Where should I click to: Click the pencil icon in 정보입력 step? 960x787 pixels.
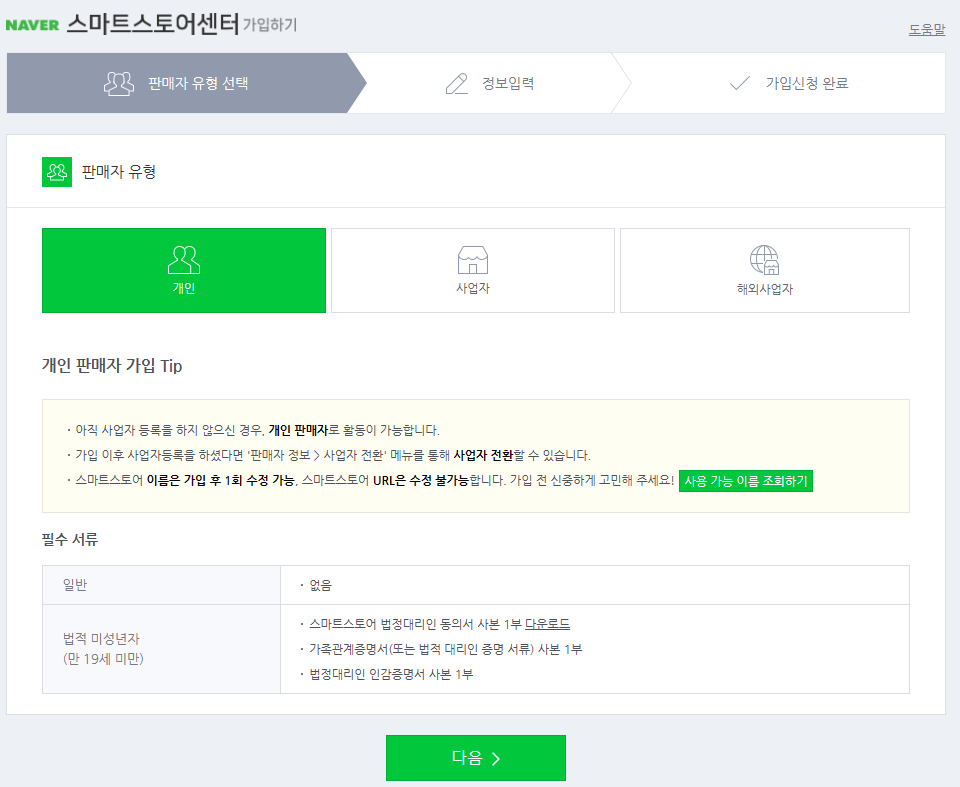[x=457, y=84]
